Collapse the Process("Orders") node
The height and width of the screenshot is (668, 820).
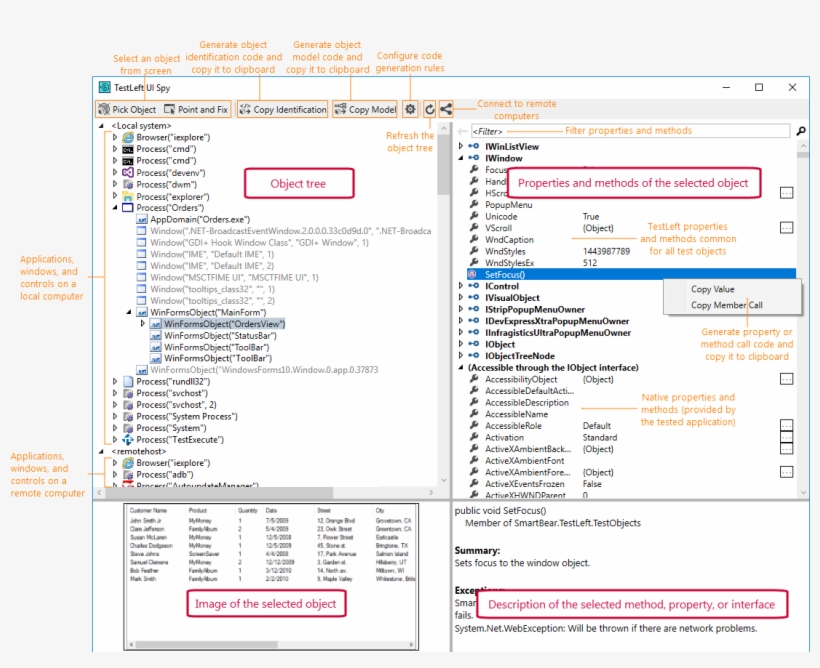(x=115, y=208)
